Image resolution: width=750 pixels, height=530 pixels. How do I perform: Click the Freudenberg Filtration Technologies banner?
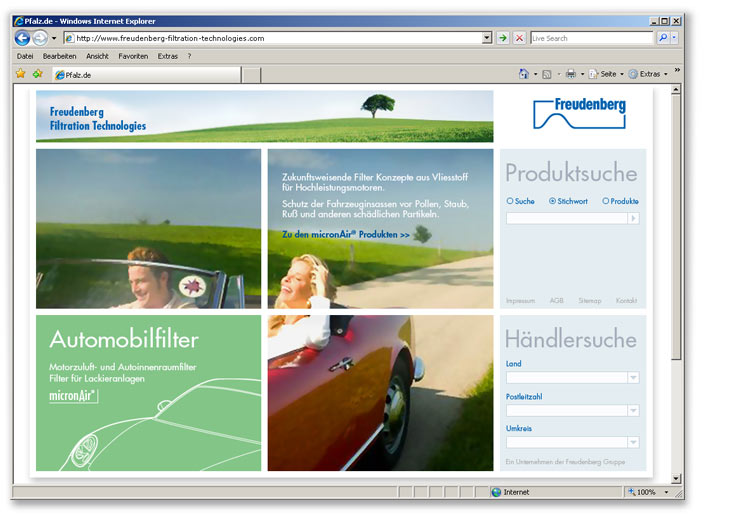click(x=265, y=116)
